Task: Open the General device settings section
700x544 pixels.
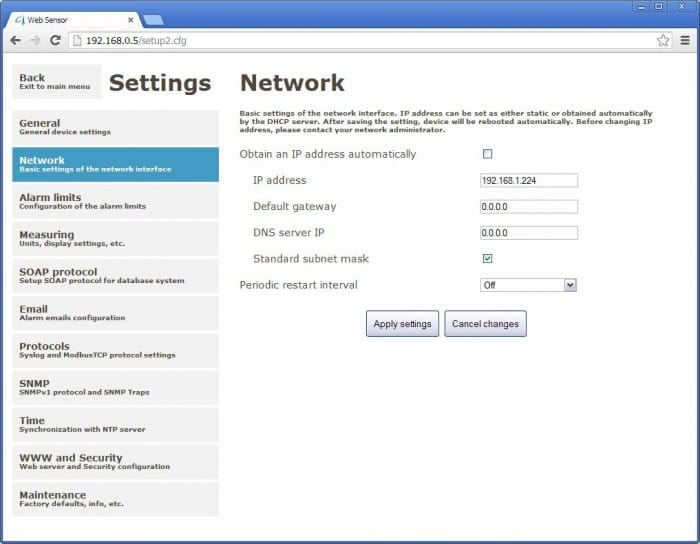Action: click(x=115, y=127)
